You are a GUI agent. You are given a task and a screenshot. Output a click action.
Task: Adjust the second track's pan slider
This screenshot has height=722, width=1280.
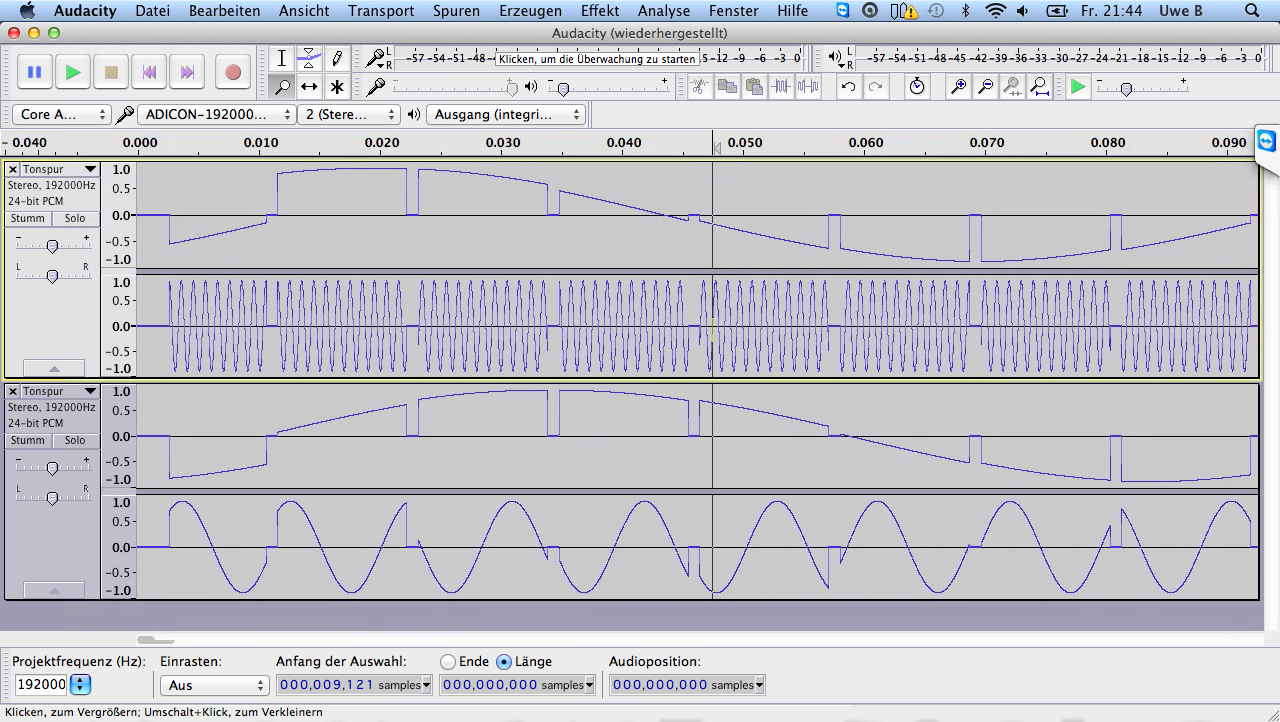coord(52,498)
